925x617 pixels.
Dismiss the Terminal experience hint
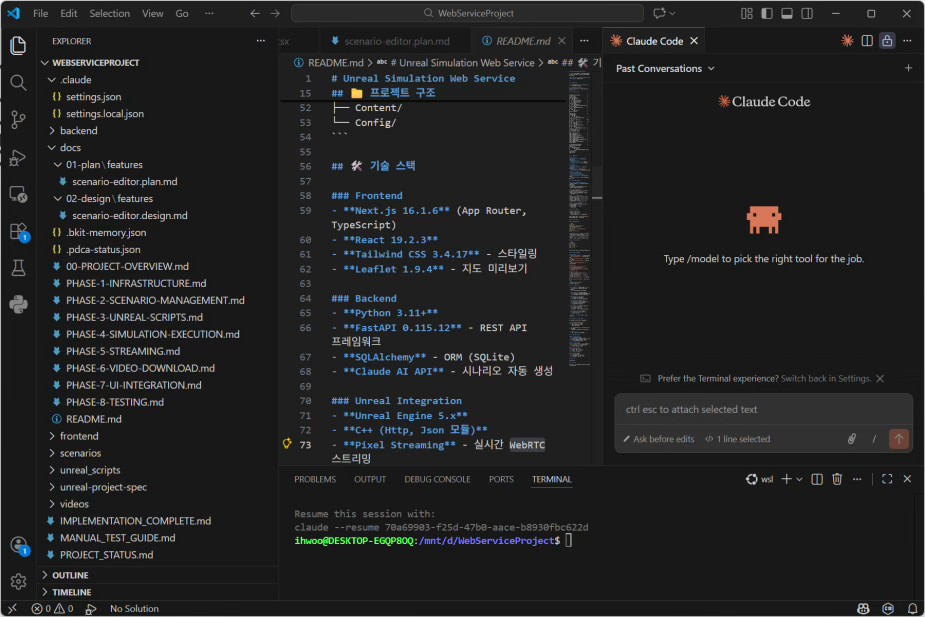click(880, 378)
